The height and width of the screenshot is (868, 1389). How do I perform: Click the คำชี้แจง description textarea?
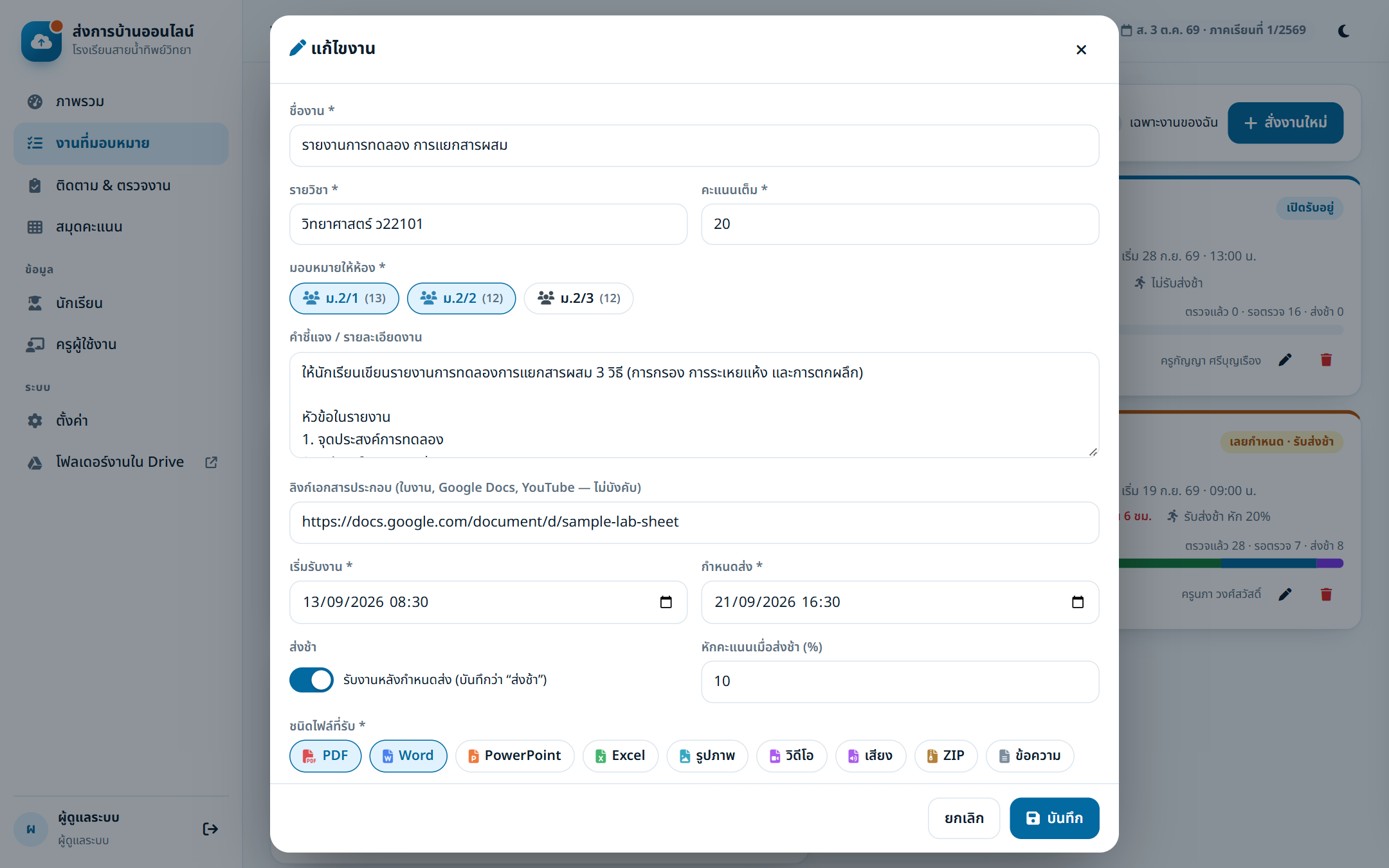point(694,405)
